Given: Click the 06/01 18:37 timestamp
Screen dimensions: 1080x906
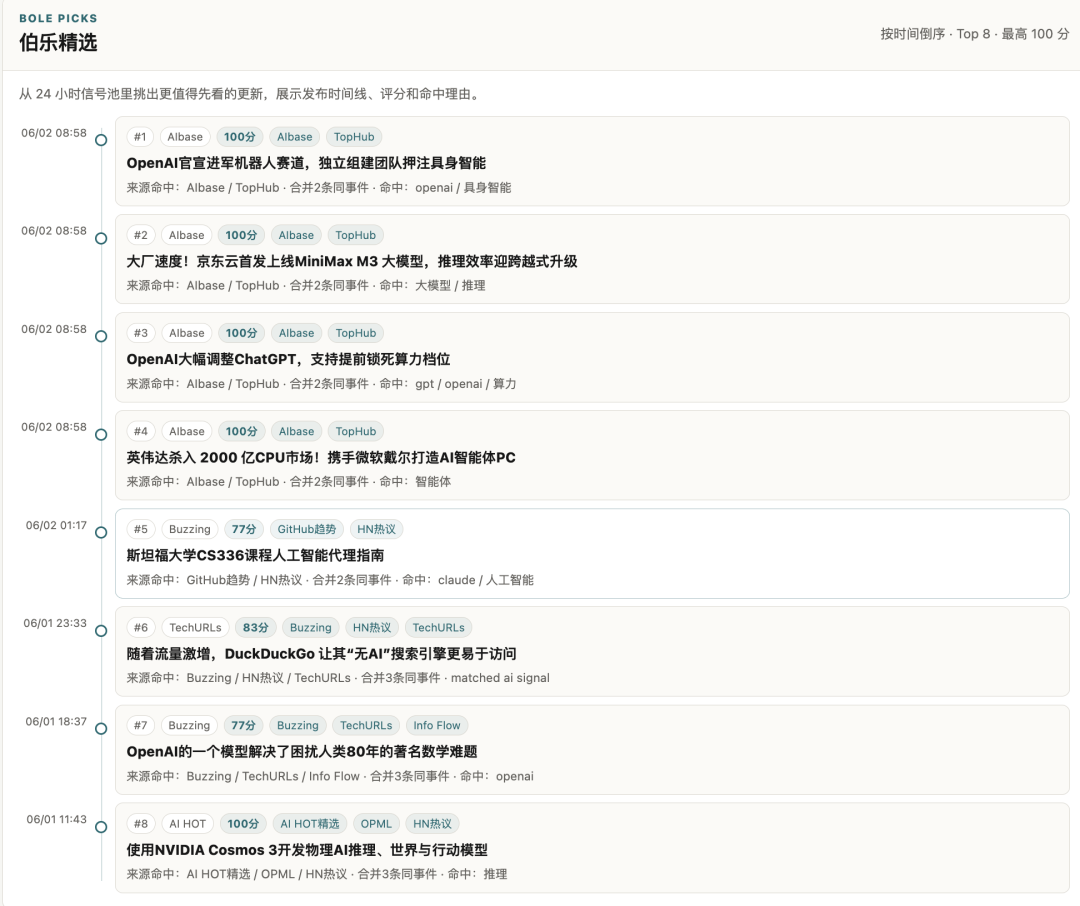Looking at the screenshot, I should 56,722.
